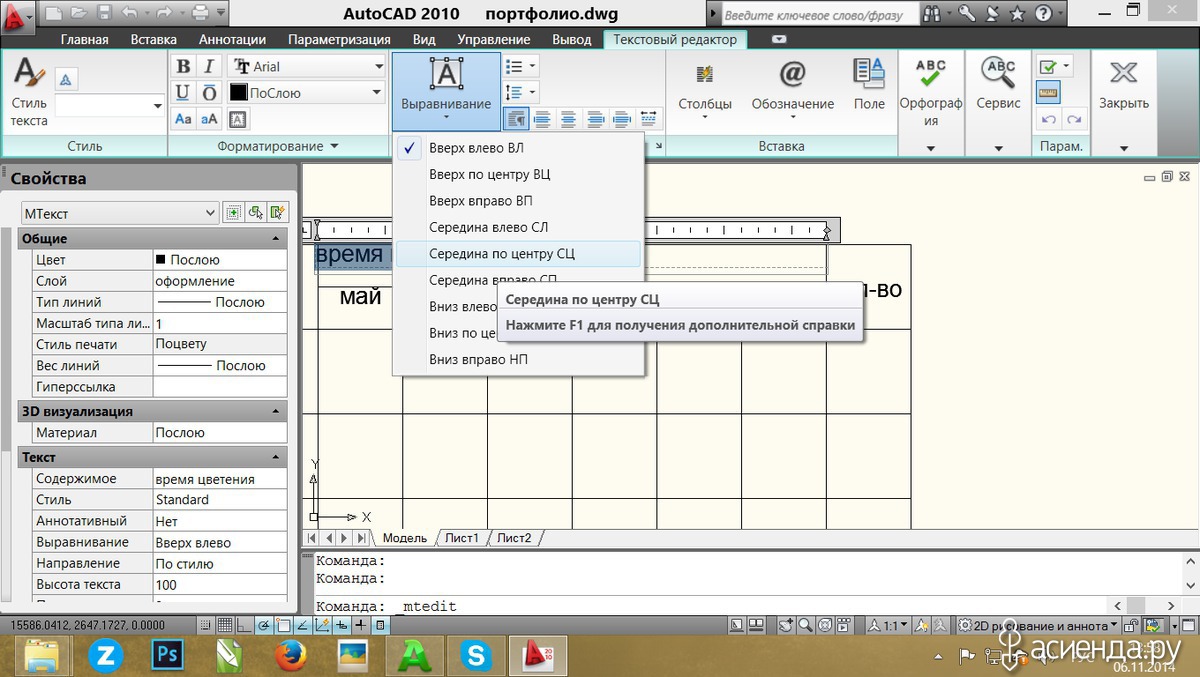Screen dimensions: 1200x677
Task: Click the Орфография spell check button
Action: pos(931,92)
